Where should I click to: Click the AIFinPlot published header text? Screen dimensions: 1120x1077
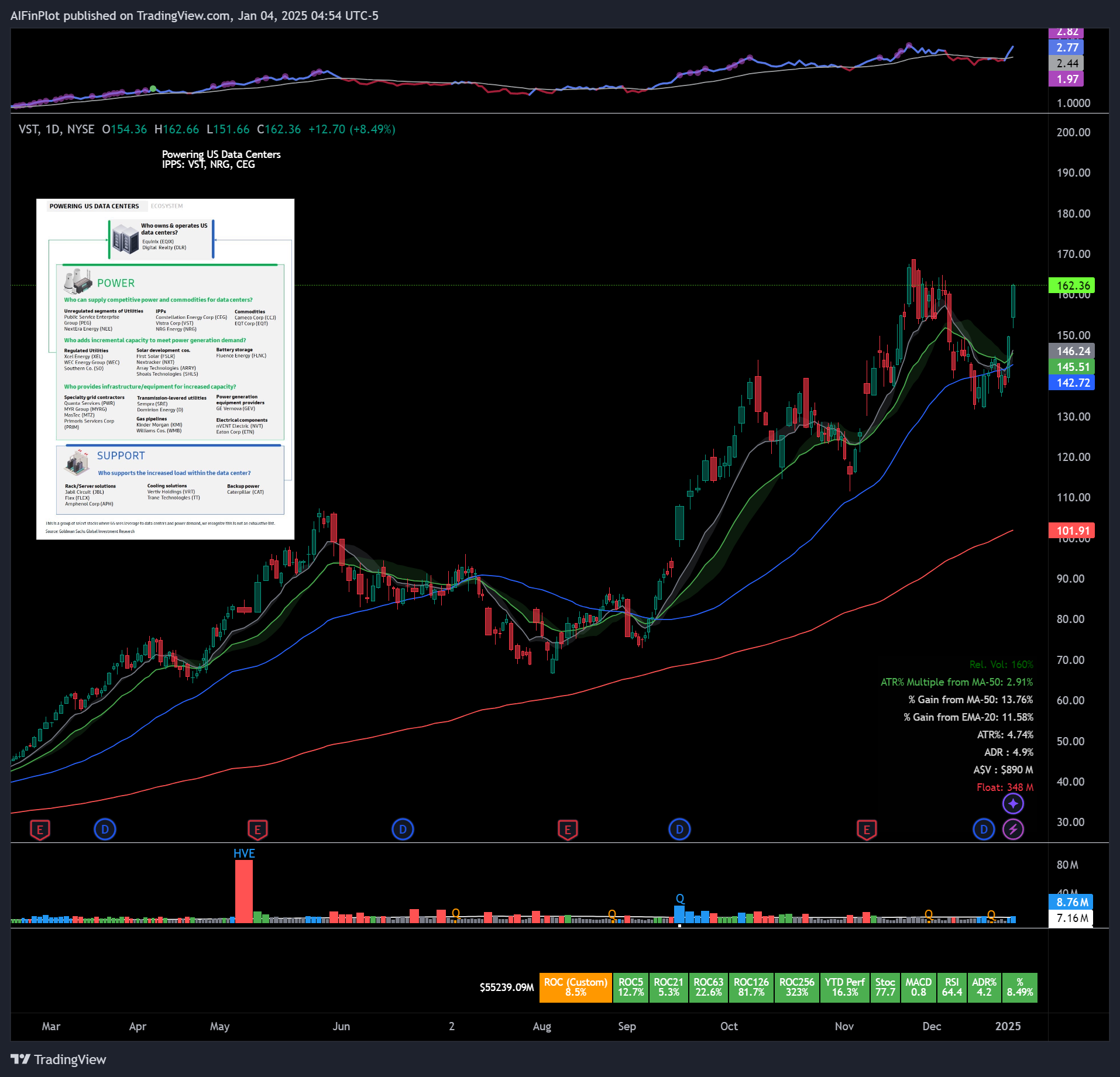point(194,16)
